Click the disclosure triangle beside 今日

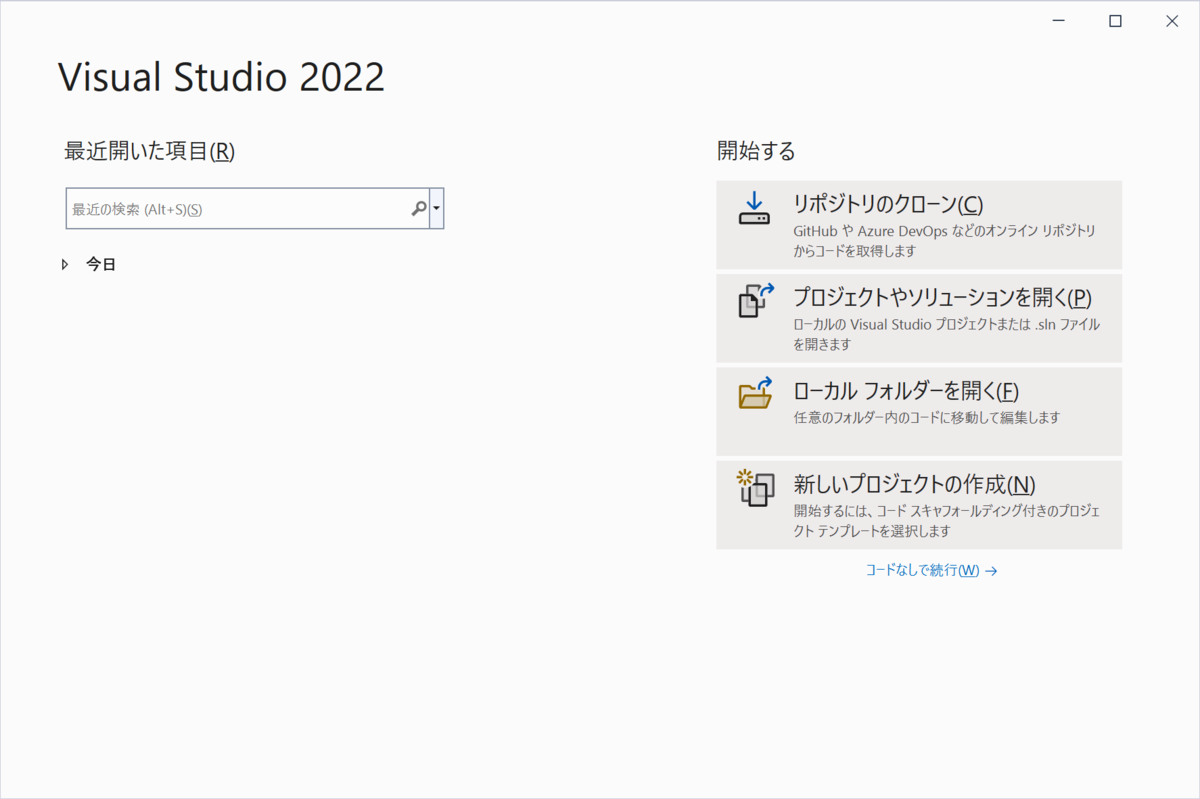click(65, 263)
